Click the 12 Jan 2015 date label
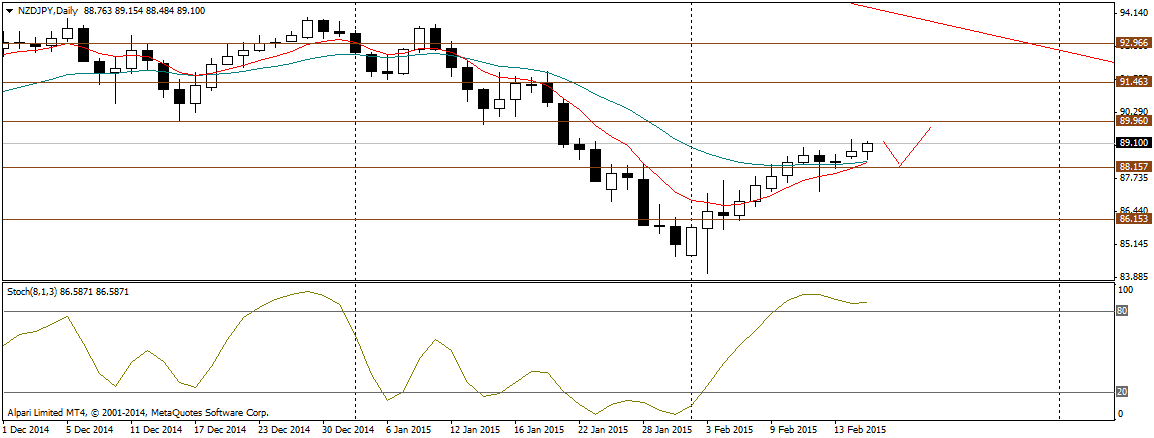 point(475,429)
